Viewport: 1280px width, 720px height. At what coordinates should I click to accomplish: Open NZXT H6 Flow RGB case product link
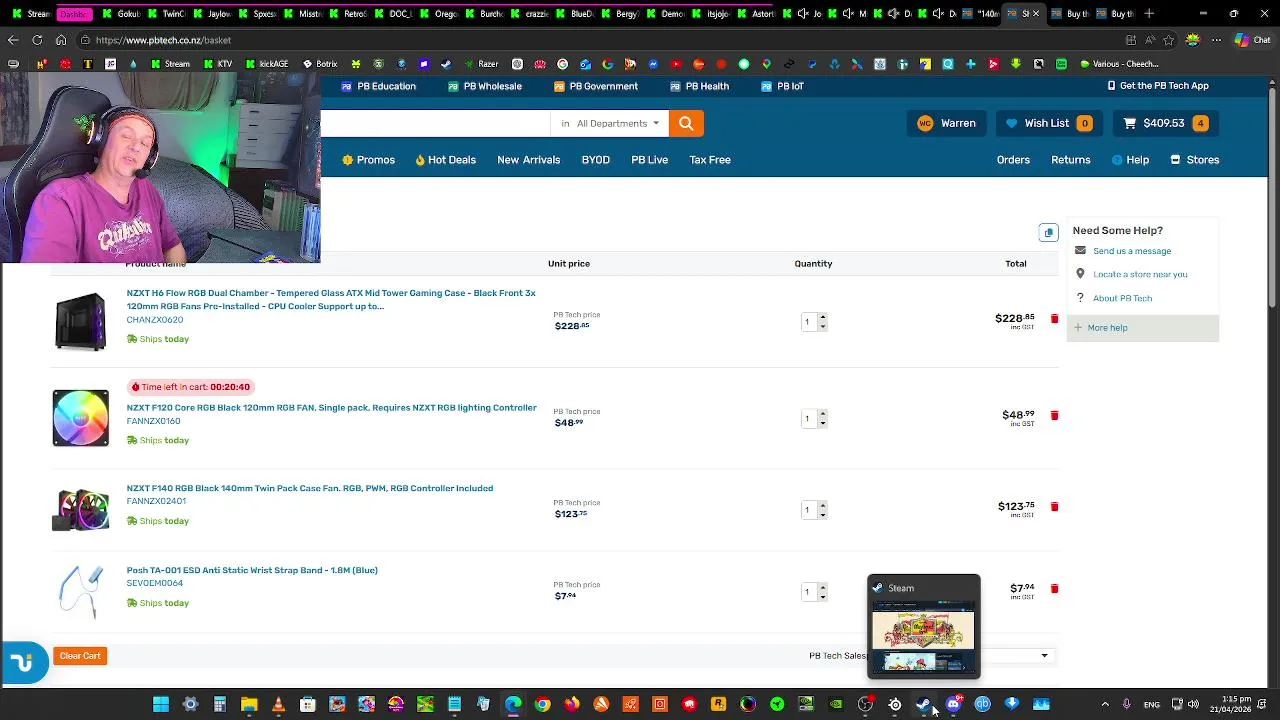pos(331,299)
